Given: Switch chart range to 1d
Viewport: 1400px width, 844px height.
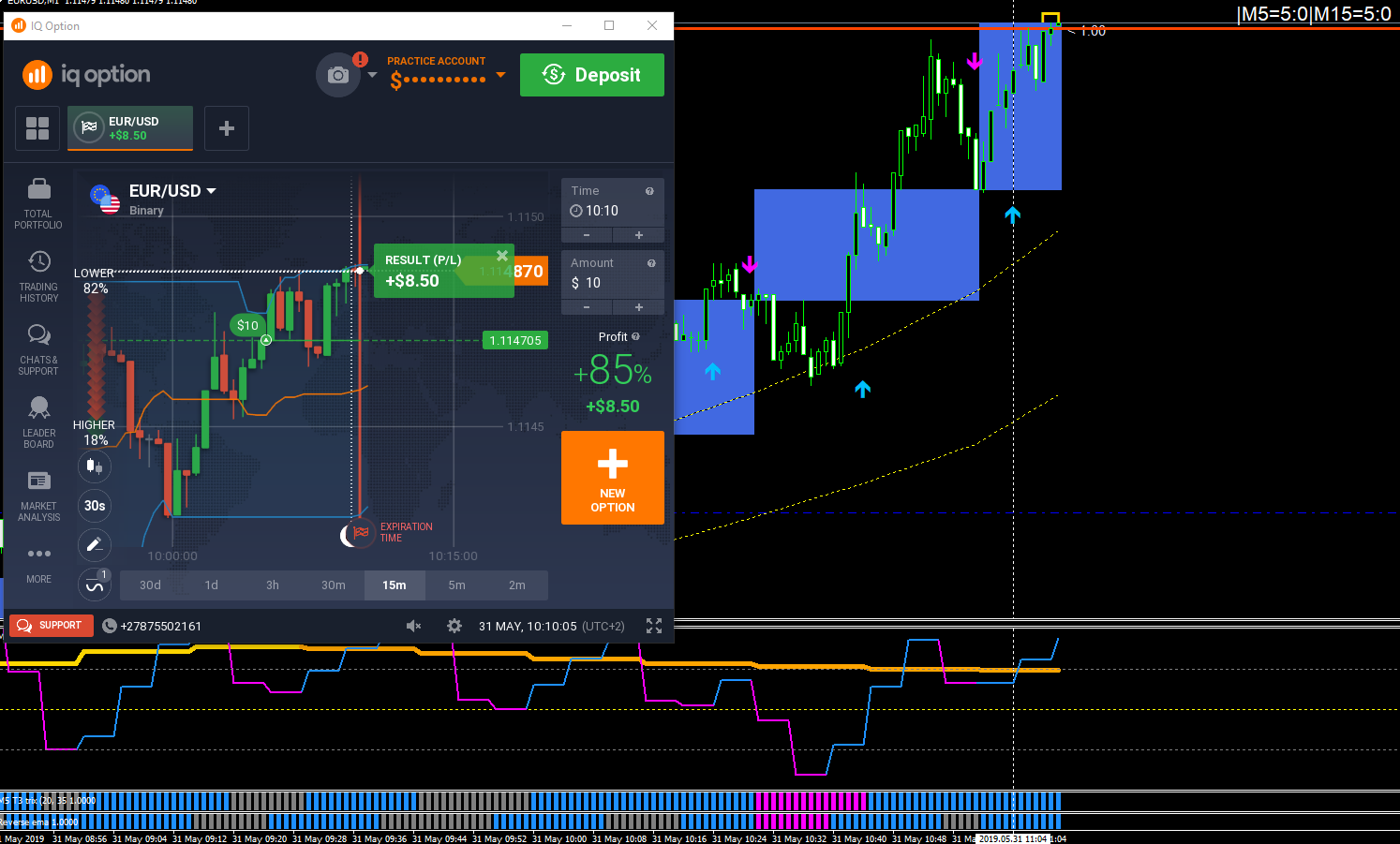Looking at the screenshot, I should coord(212,585).
